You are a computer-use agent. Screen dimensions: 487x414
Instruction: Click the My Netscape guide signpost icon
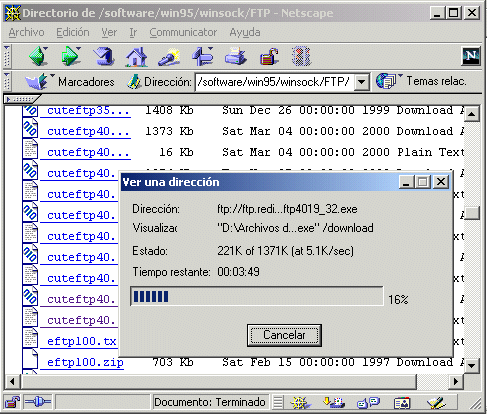pyautogui.click(x=203, y=56)
